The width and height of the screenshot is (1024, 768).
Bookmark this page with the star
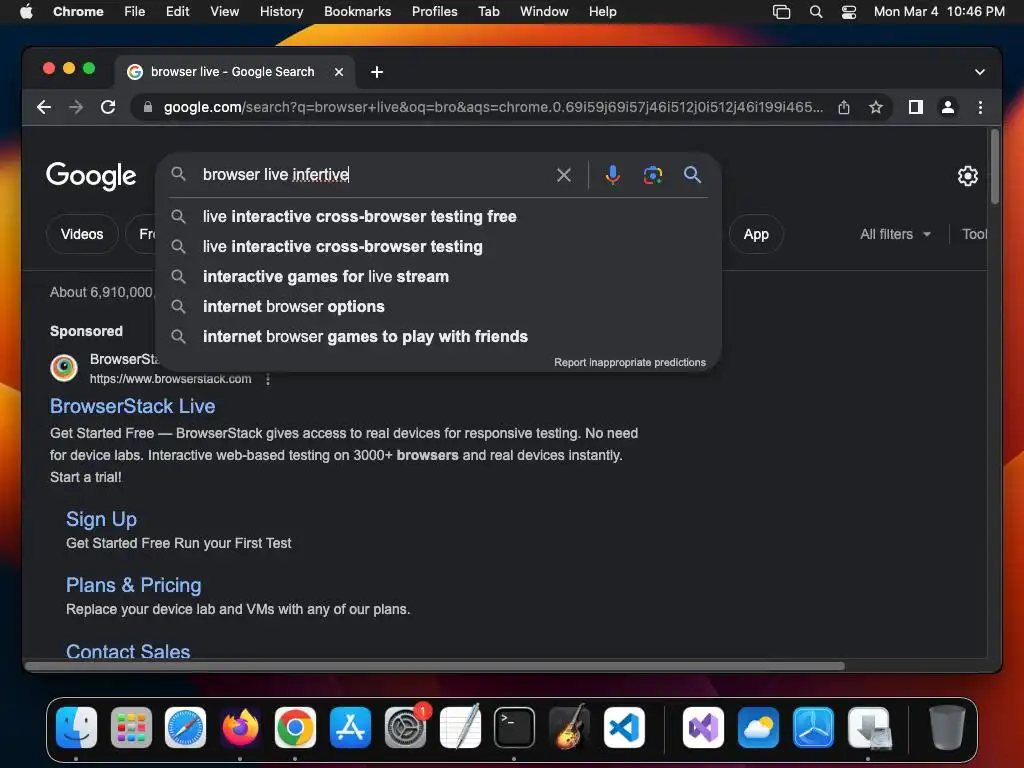coord(876,107)
